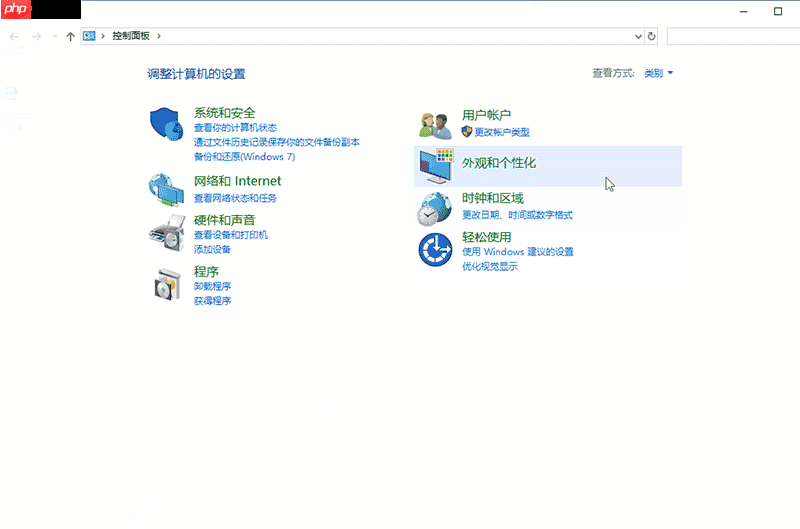Screen dimensions: 800x529
Task: Open the Ease of Access blue icon
Action: [x=435, y=250]
